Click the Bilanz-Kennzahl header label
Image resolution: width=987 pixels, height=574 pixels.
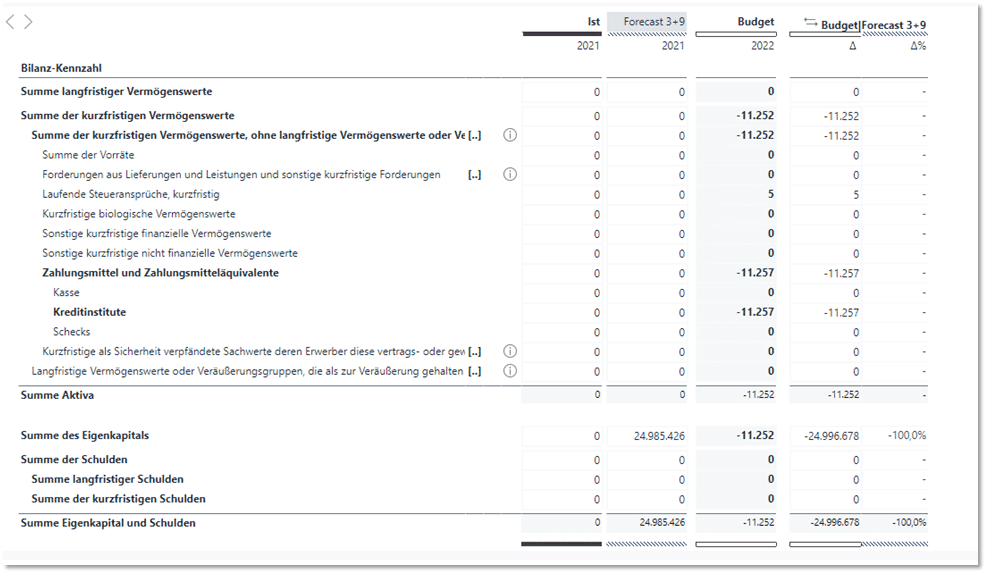click(x=61, y=68)
